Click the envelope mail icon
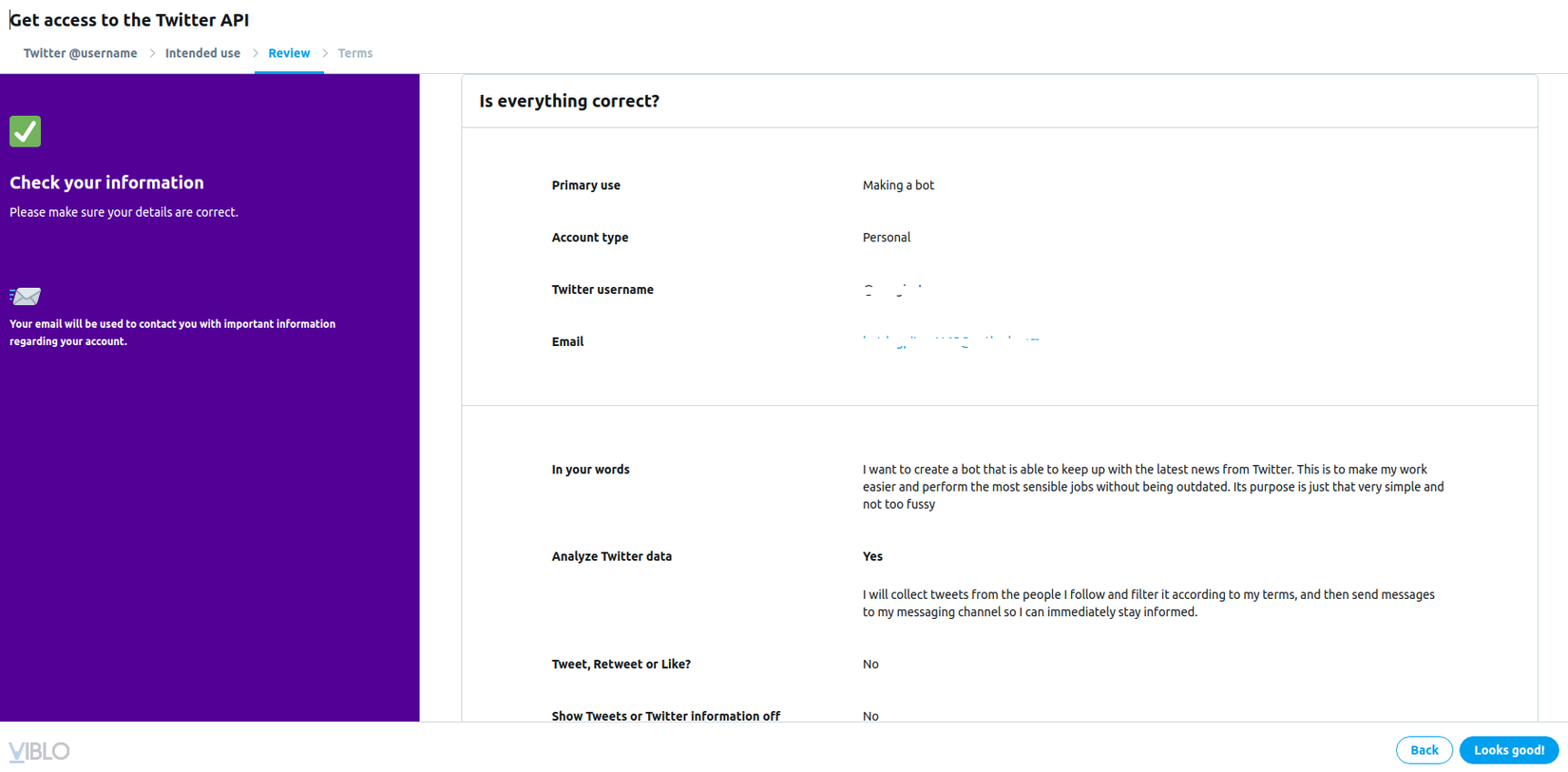 coord(26,297)
